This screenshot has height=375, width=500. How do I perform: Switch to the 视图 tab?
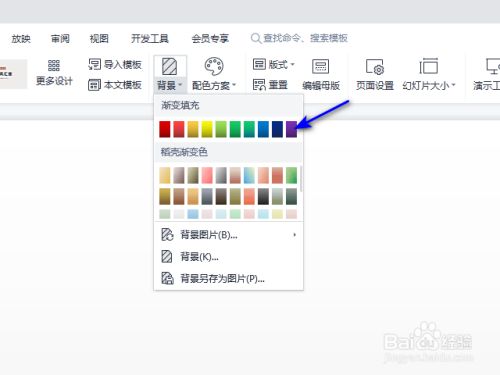coord(99,39)
